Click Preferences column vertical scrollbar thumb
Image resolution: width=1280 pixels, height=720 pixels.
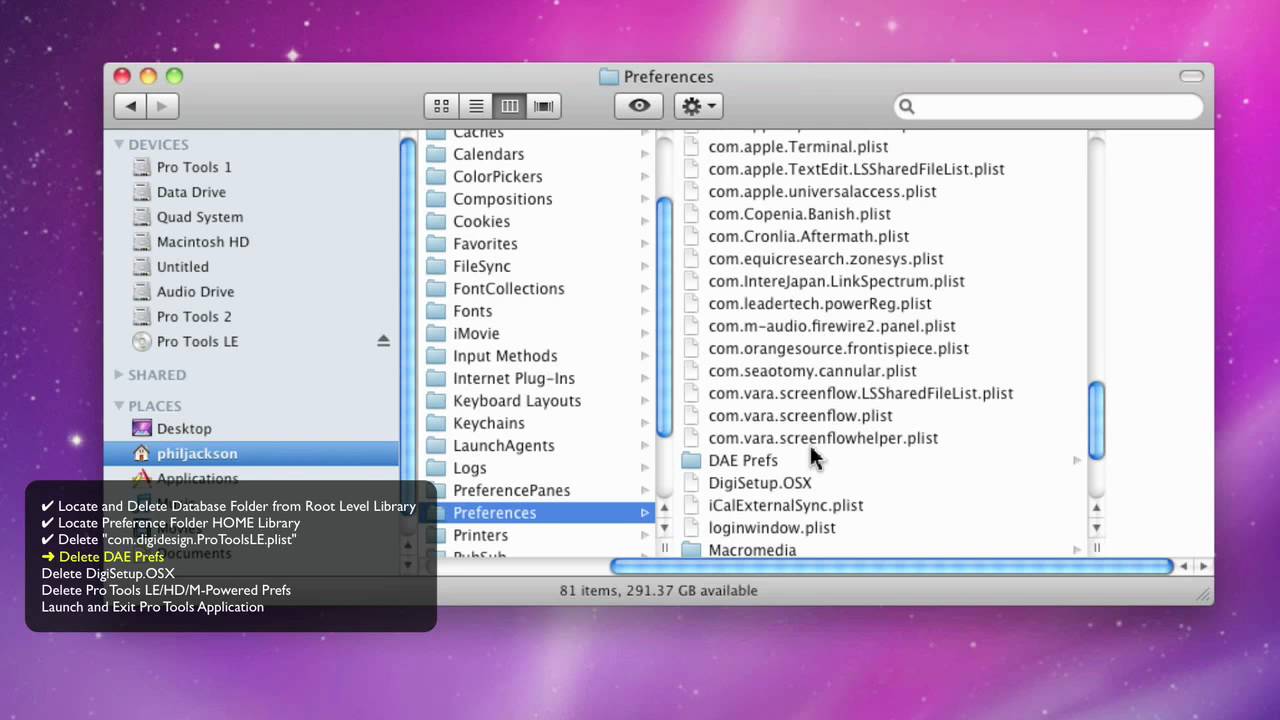[x=1096, y=421]
